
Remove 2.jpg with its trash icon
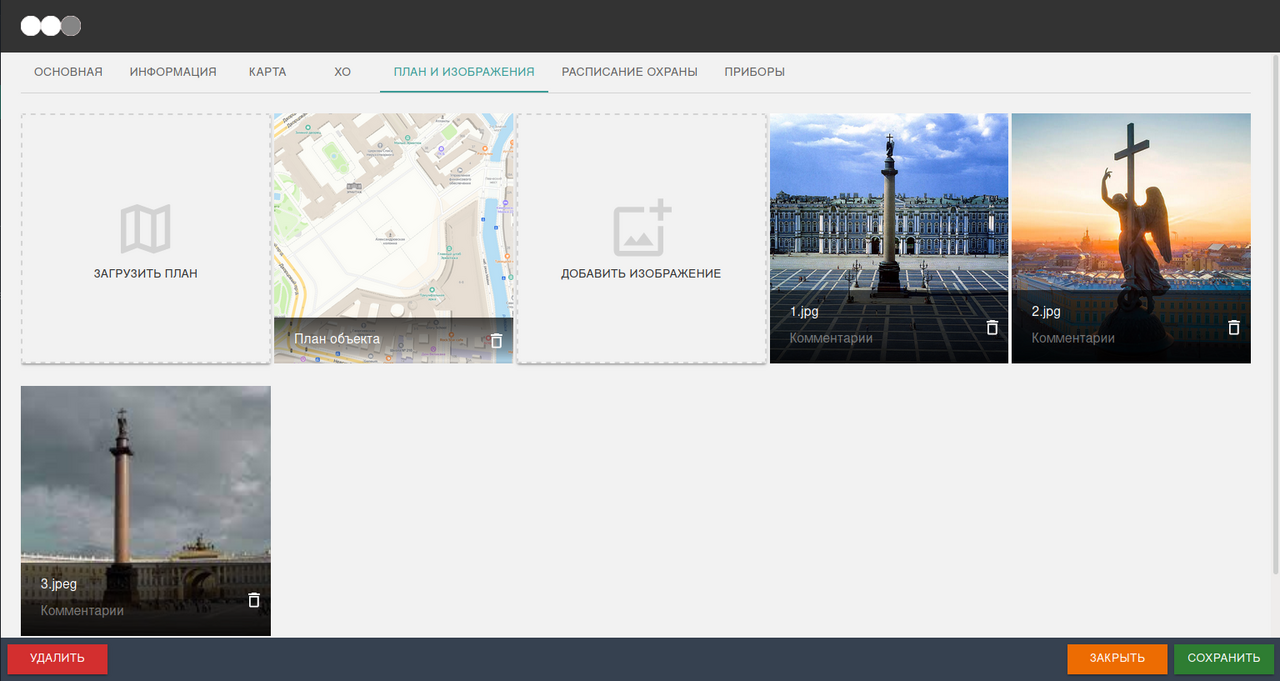[1234, 327]
